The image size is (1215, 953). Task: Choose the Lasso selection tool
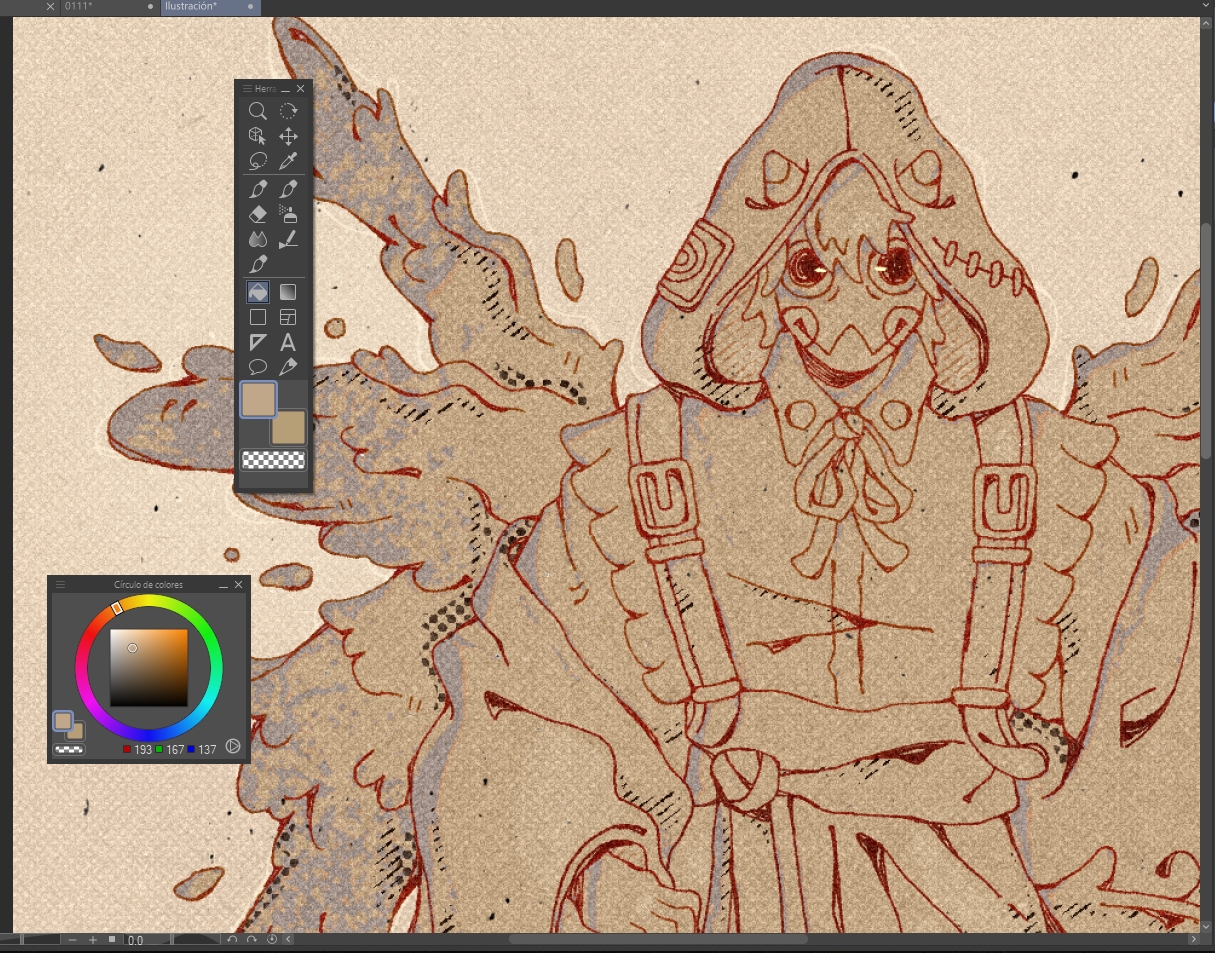click(x=258, y=161)
